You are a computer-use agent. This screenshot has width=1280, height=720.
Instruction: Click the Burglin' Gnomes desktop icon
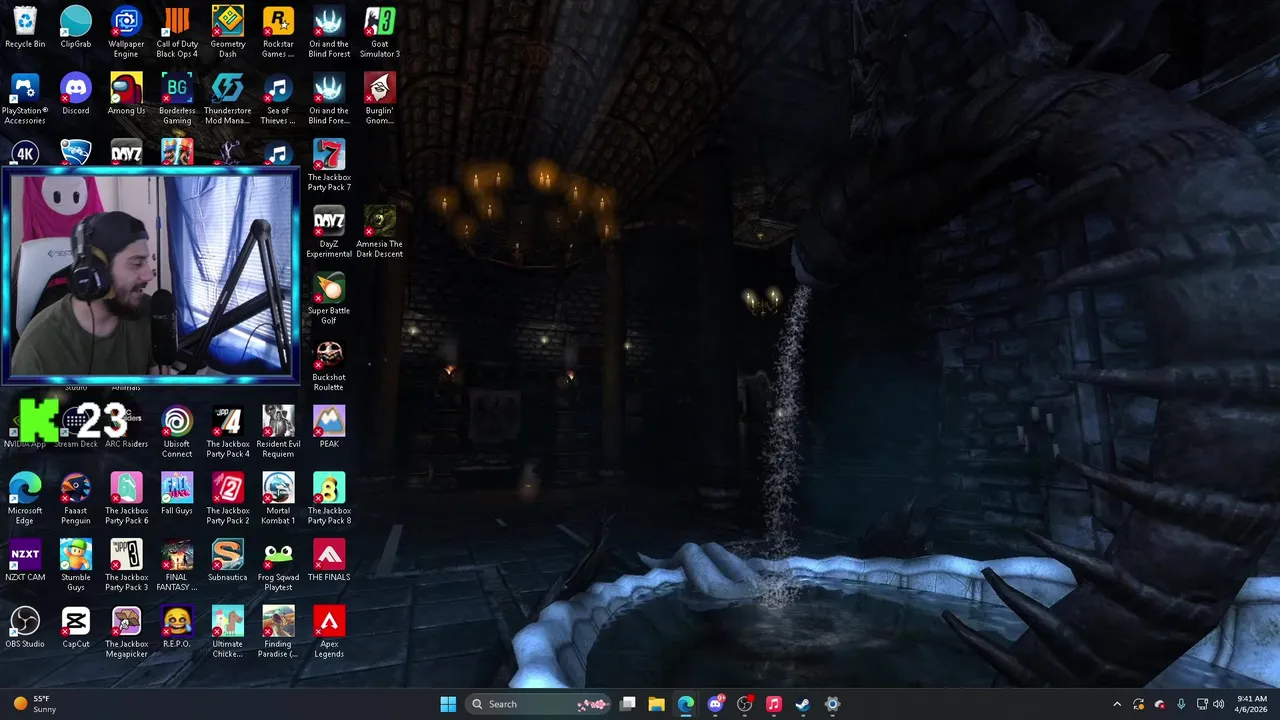(x=379, y=99)
